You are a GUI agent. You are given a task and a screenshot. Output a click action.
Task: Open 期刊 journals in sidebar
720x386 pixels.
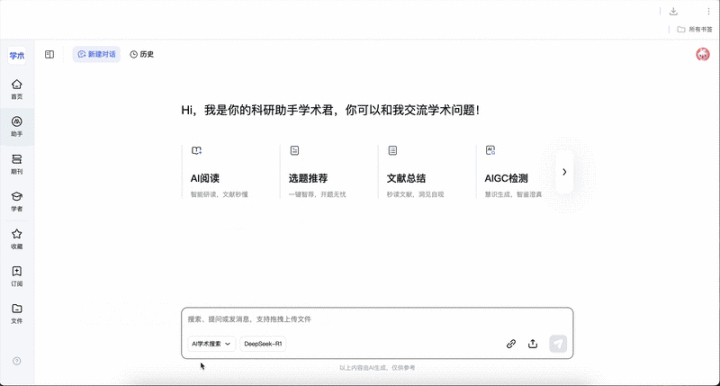point(17,164)
